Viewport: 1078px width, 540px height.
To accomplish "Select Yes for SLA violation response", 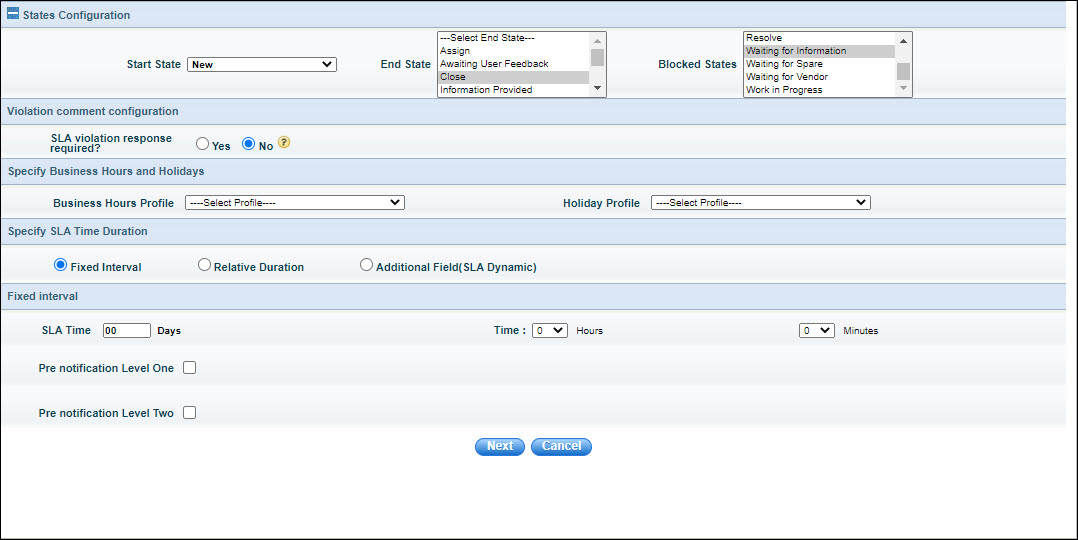I will click(x=203, y=144).
